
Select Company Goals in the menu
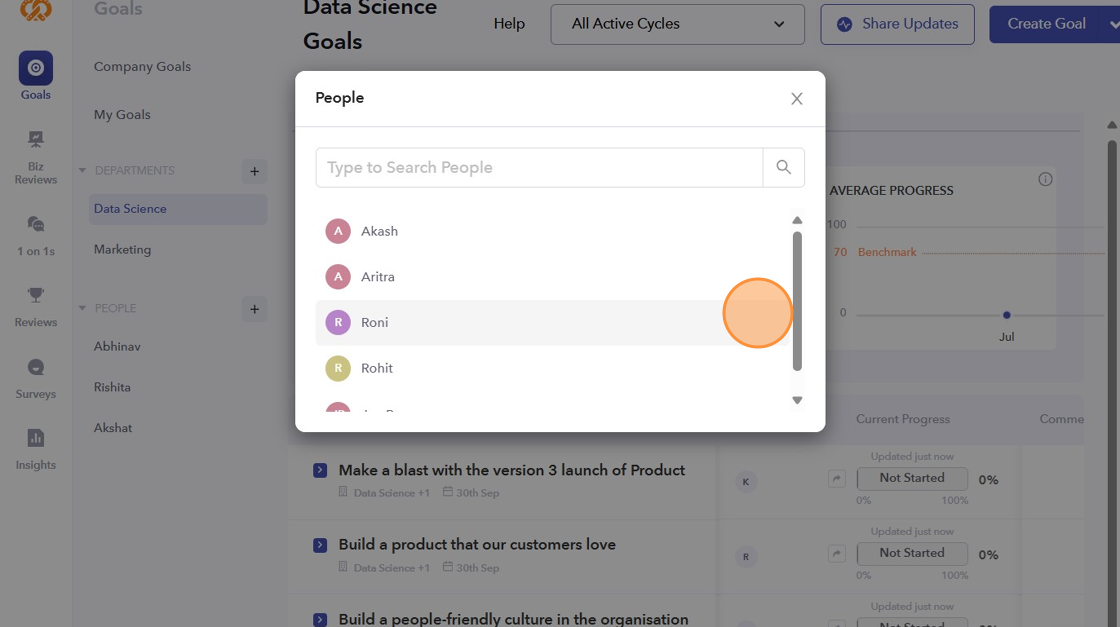click(x=142, y=67)
